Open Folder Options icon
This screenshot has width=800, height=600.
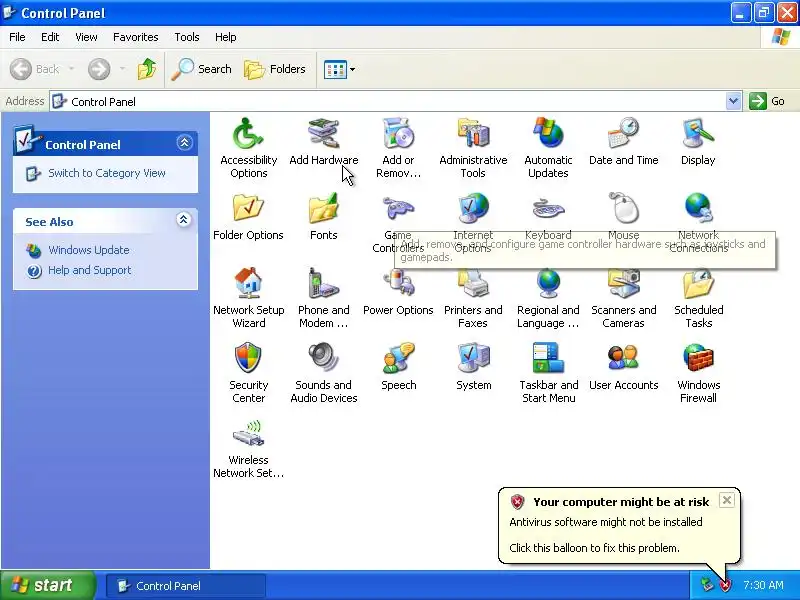[x=248, y=209]
